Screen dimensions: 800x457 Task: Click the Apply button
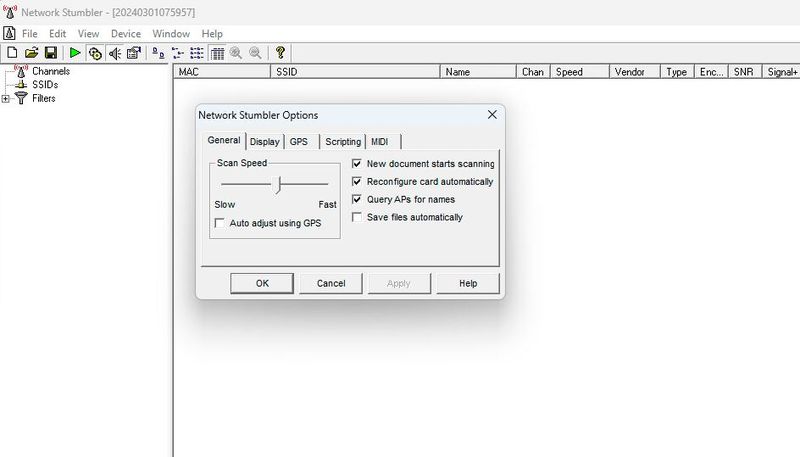tap(399, 284)
